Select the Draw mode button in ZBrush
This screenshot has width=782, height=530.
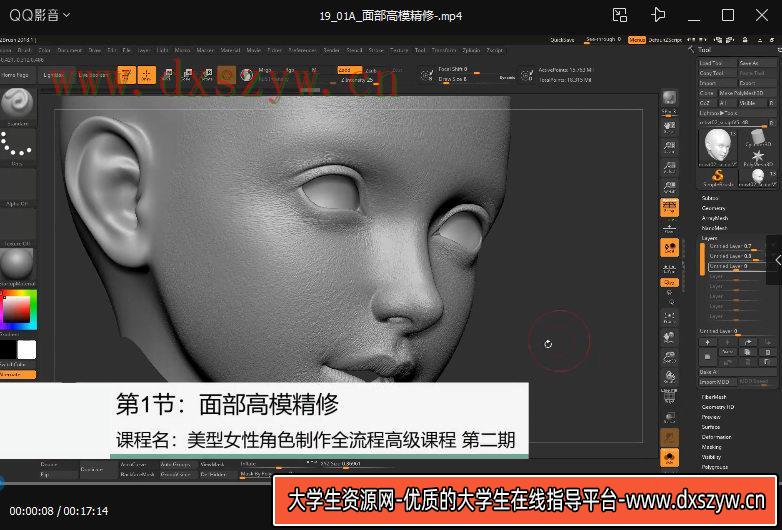coord(147,75)
